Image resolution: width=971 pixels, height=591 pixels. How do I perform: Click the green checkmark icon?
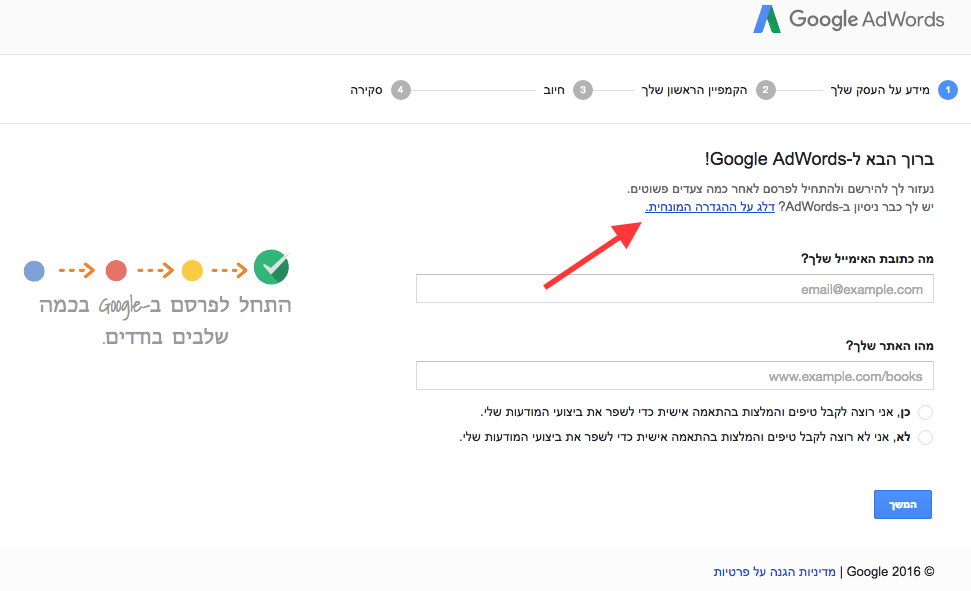271,267
